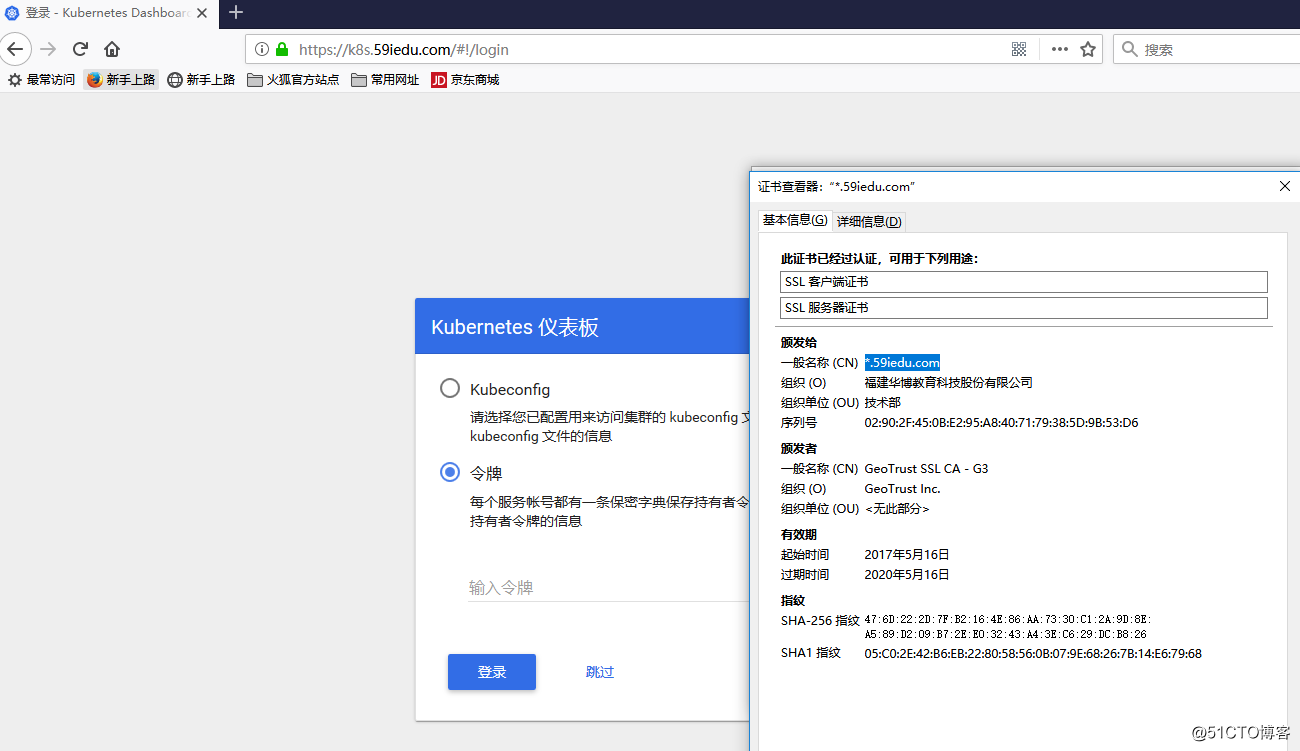
Task: Select the 令牌 token radio option
Action: point(450,472)
